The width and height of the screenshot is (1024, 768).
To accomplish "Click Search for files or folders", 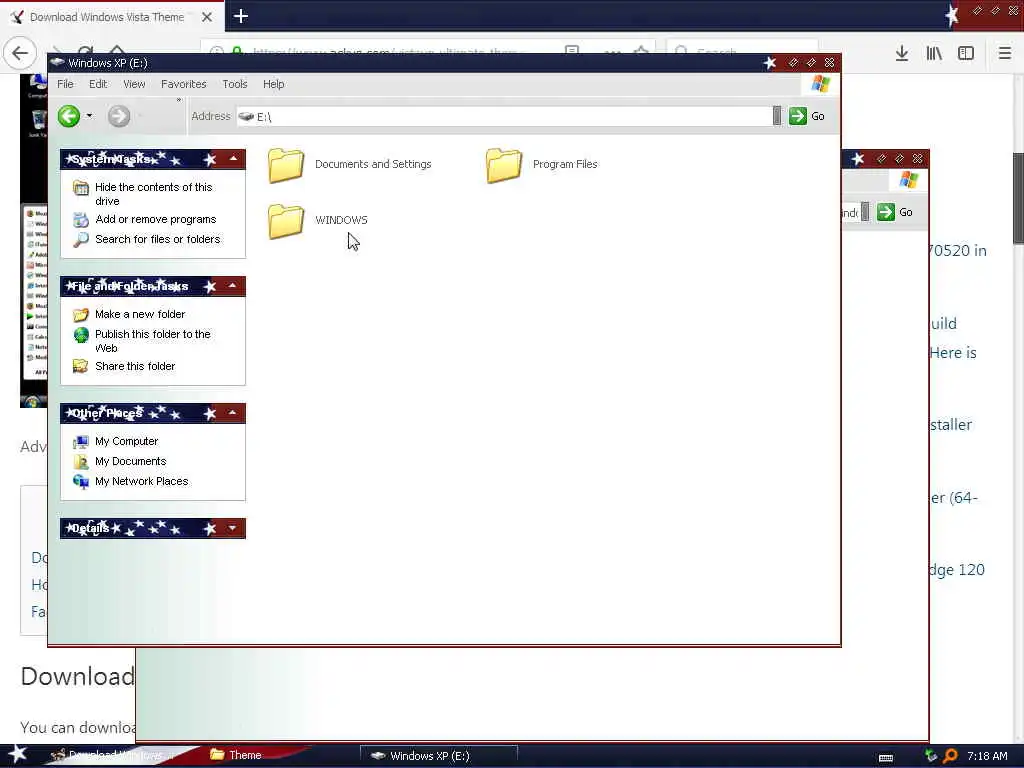I will pos(157,239).
